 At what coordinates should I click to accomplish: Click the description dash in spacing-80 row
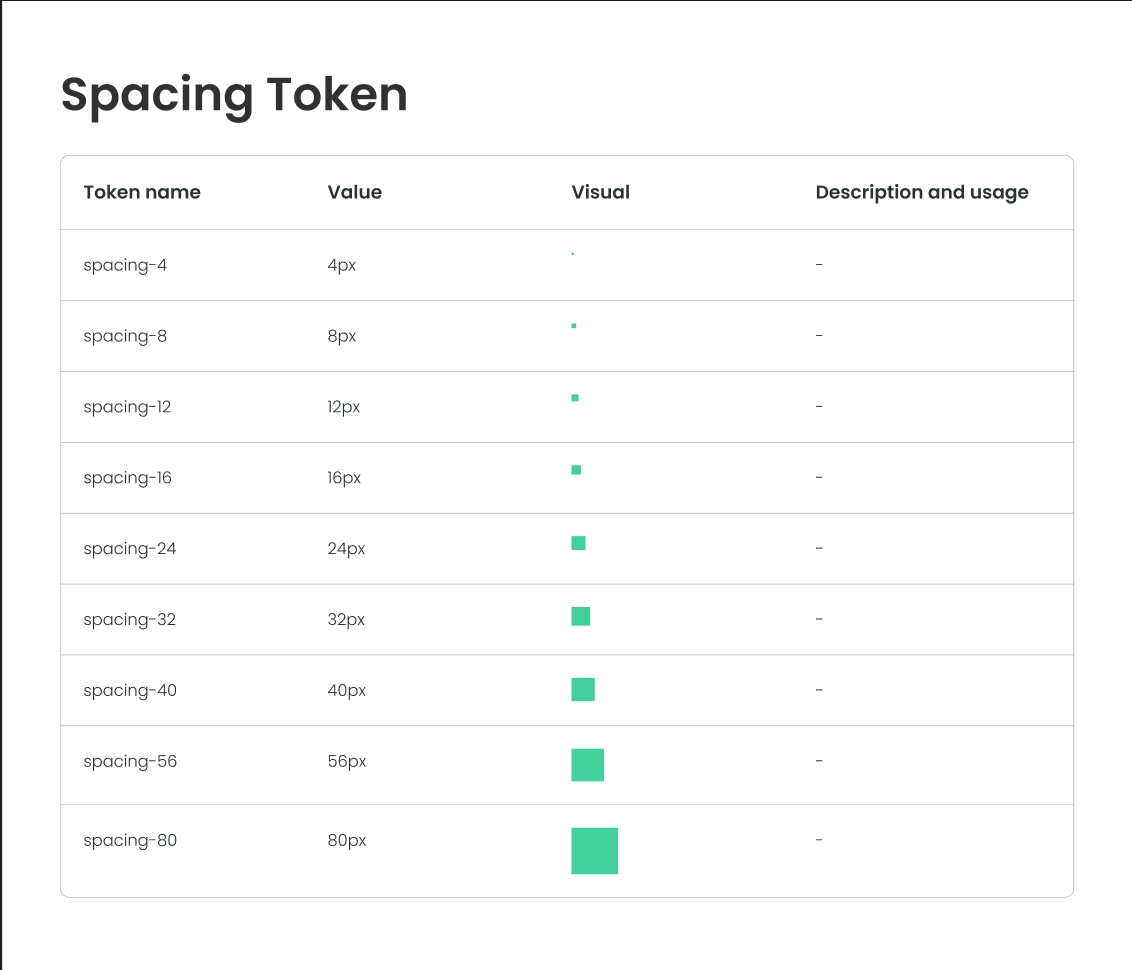tap(819, 839)
